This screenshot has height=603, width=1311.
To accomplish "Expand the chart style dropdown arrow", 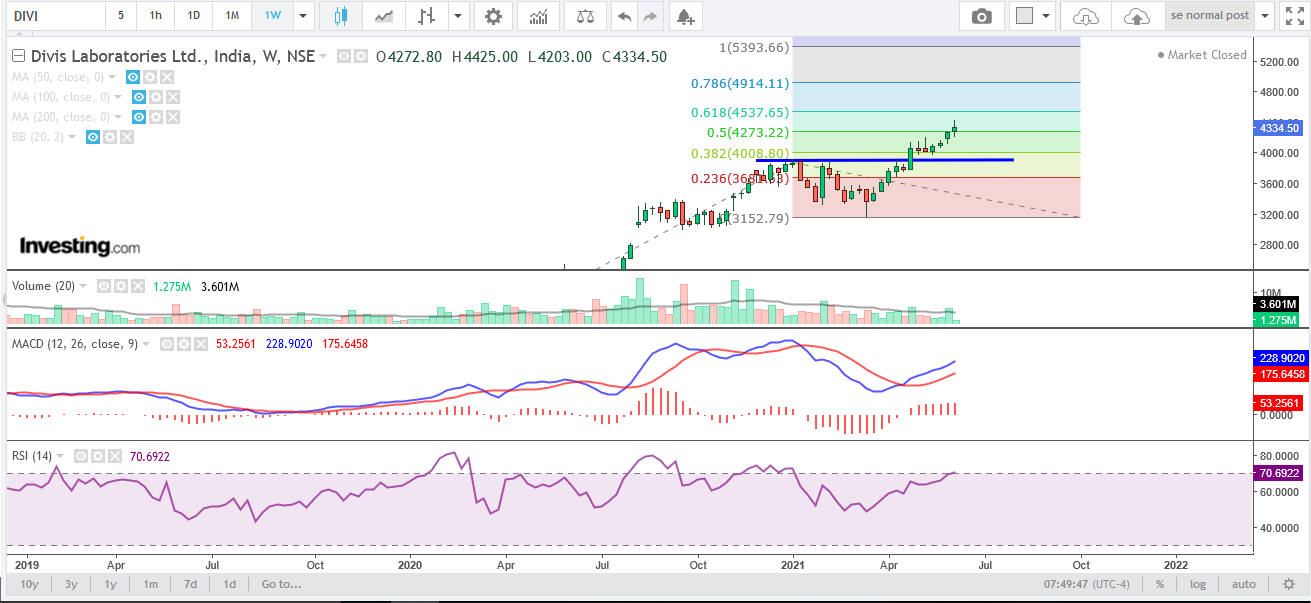I will 458,16.
